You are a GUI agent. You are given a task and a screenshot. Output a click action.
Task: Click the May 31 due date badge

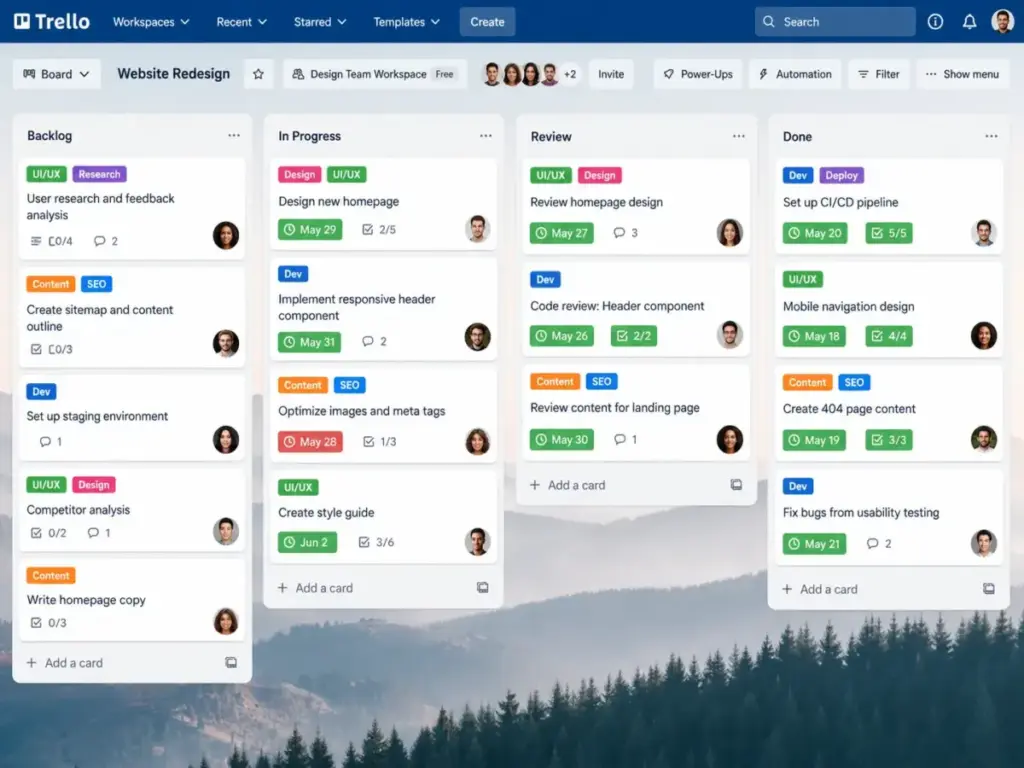click(x=310, y=342)
